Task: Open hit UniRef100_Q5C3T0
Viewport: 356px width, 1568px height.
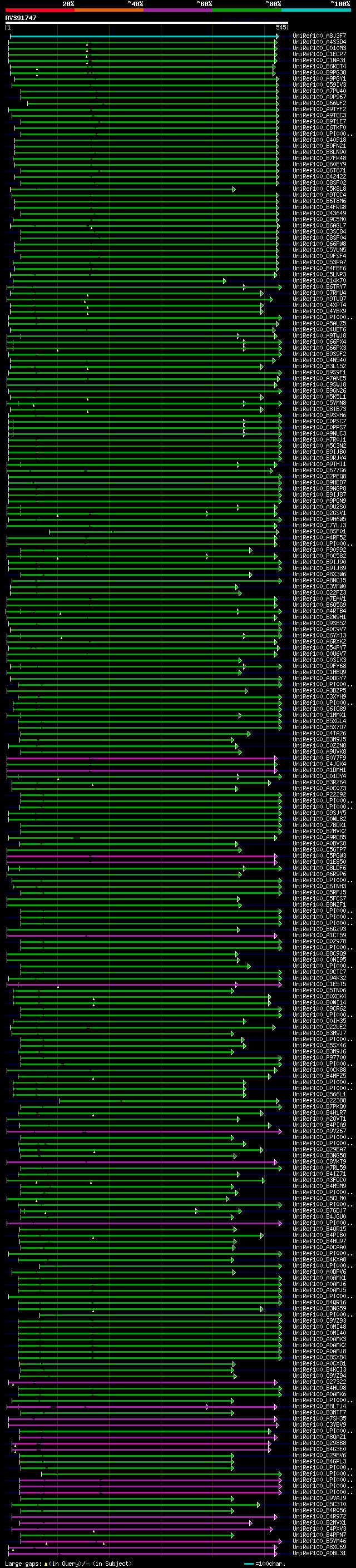Action: coord(319,1504)
